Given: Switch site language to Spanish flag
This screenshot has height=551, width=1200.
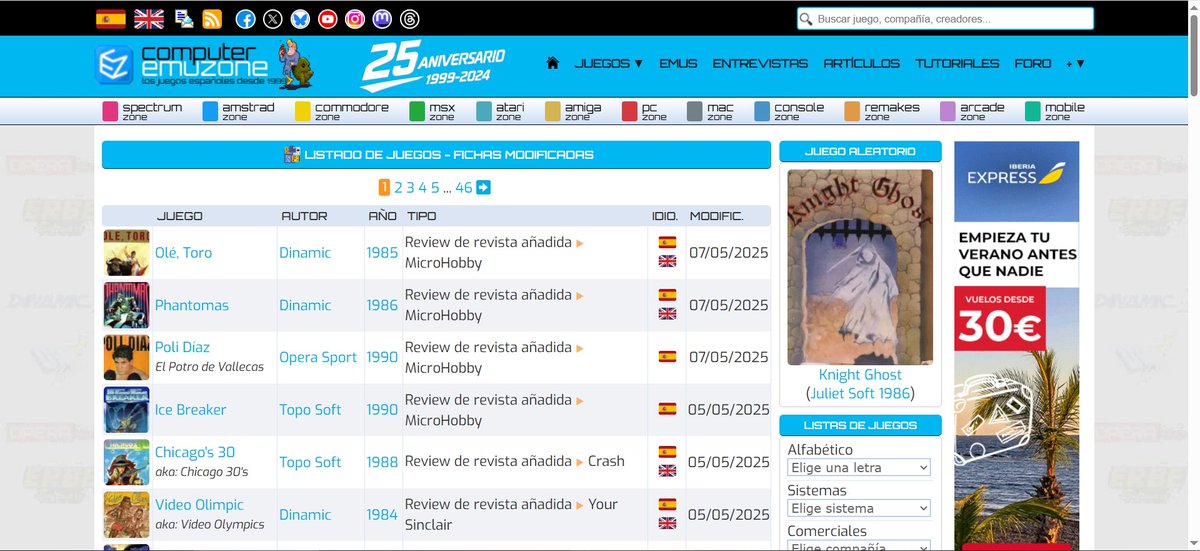Looking at the screenshot, I should (x=110, y=18).
